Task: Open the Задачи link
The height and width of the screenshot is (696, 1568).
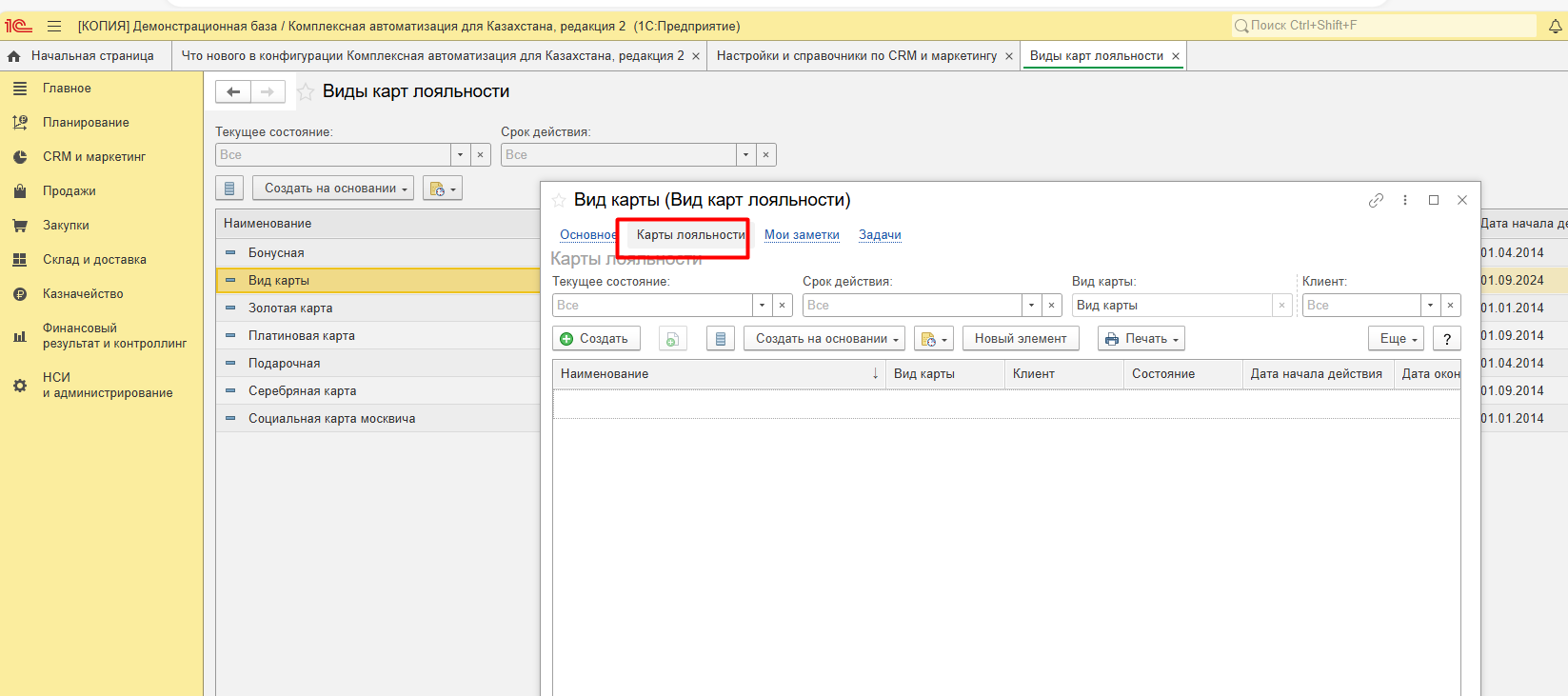Action: (880, 235)
